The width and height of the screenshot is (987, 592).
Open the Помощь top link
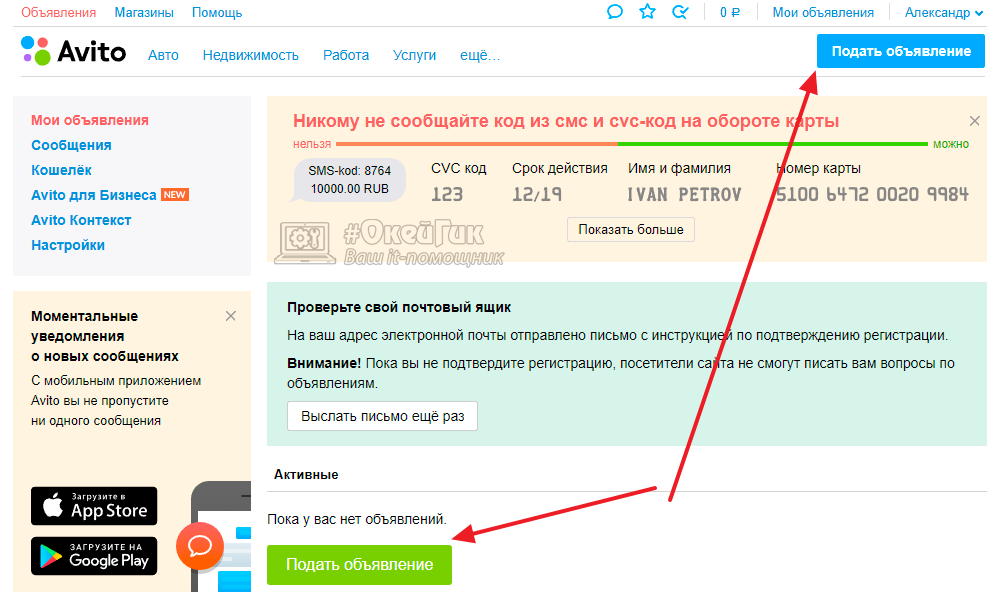point(217,13)
